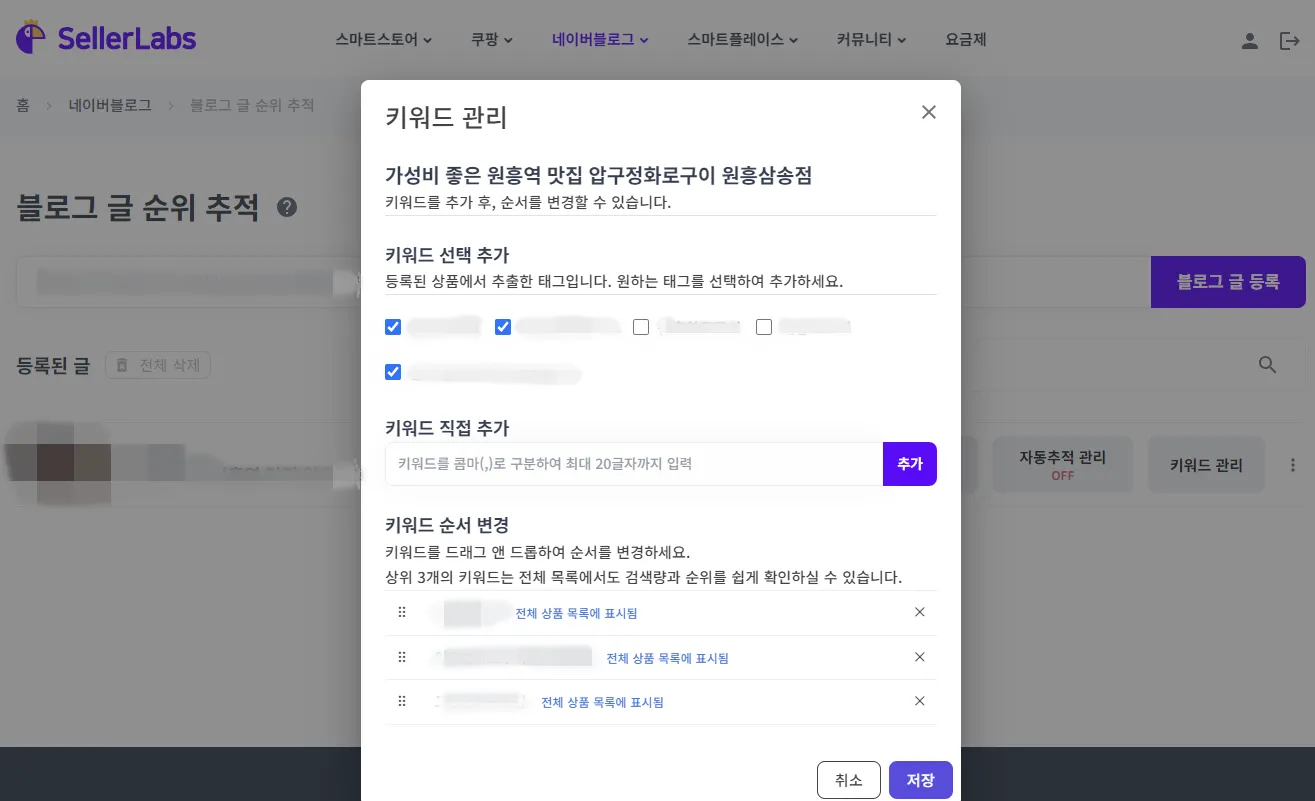Expand the 스마트플레이스 dropdown menu
Image resolution: width=1315 pixels, height=801 pixels.
(743, 41)
